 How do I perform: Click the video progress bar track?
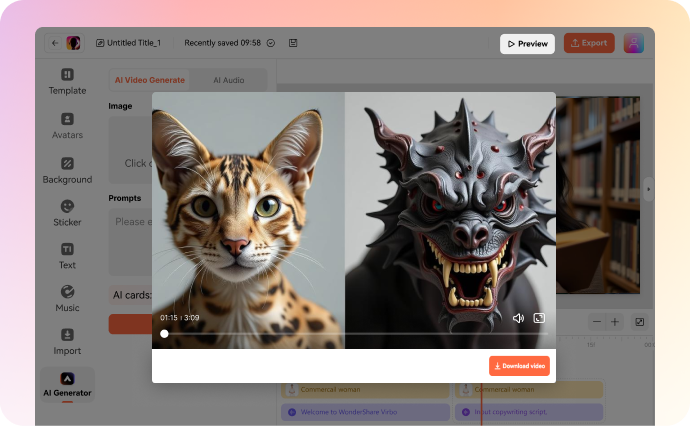pos(356,334)
